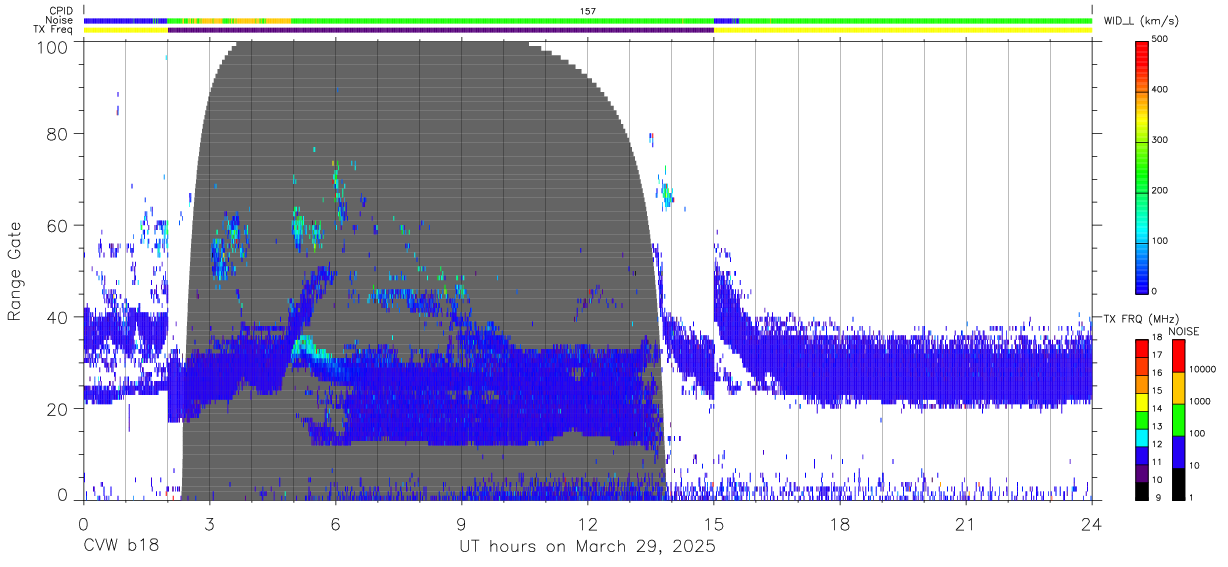Click the 80 tick on Range Gate axis
1228x567 pixels.
click(59, 134)
